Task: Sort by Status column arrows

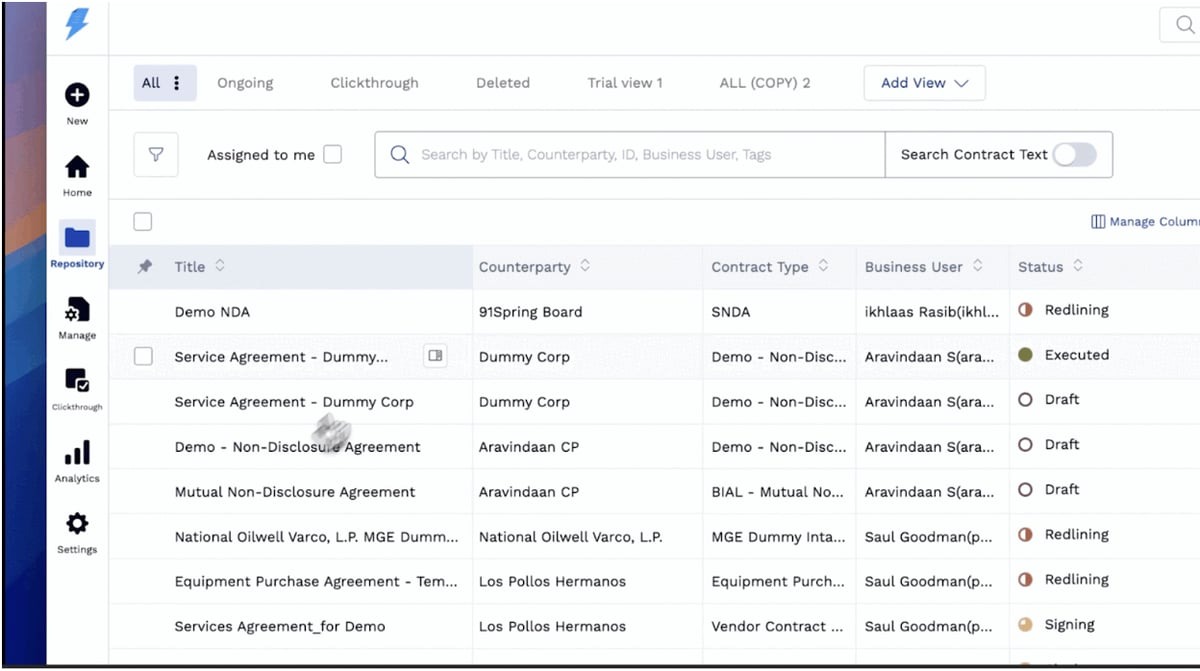Action: [x=1078, y=266]
